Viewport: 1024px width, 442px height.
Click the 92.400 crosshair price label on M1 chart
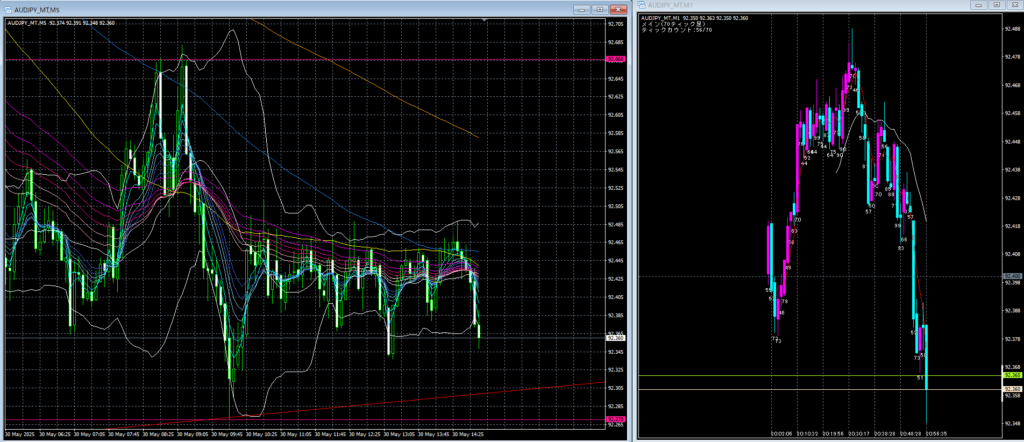click(1013, 277)
